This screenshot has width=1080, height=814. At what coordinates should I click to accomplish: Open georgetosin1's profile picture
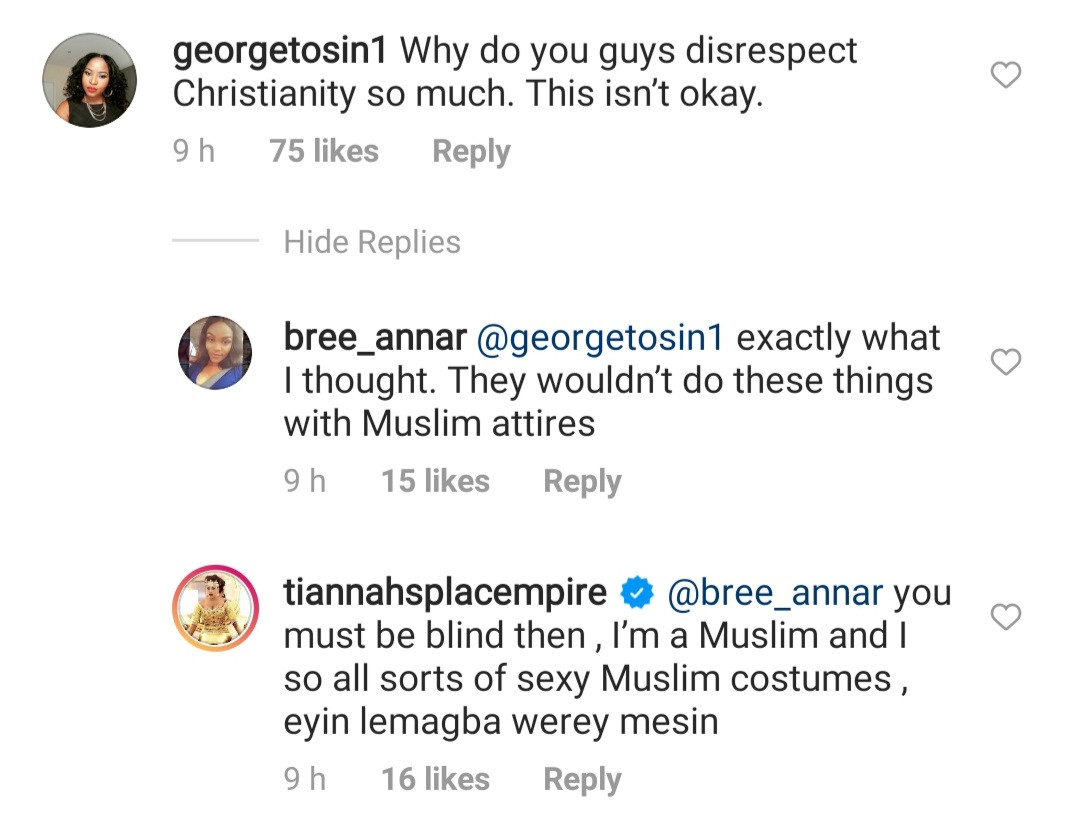(89, 80)
